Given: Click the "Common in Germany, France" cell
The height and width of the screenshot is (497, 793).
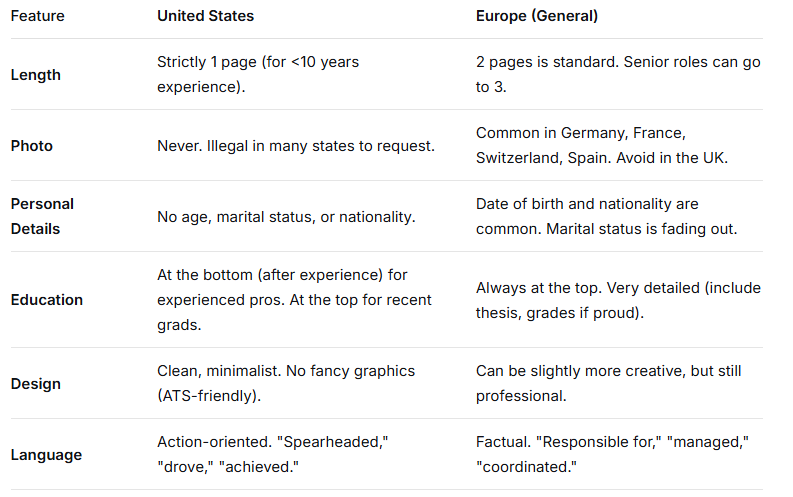Looking at the screenshot, I should click(x=600, y=145).
